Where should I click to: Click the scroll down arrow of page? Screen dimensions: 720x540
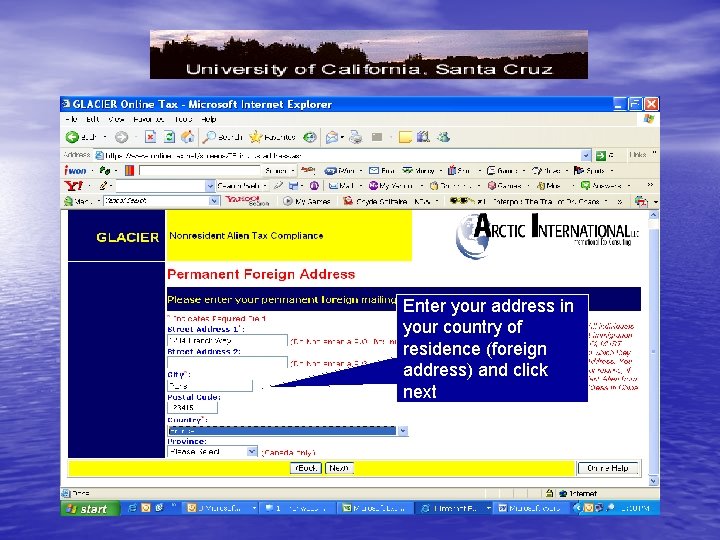(x=653, y=481)
